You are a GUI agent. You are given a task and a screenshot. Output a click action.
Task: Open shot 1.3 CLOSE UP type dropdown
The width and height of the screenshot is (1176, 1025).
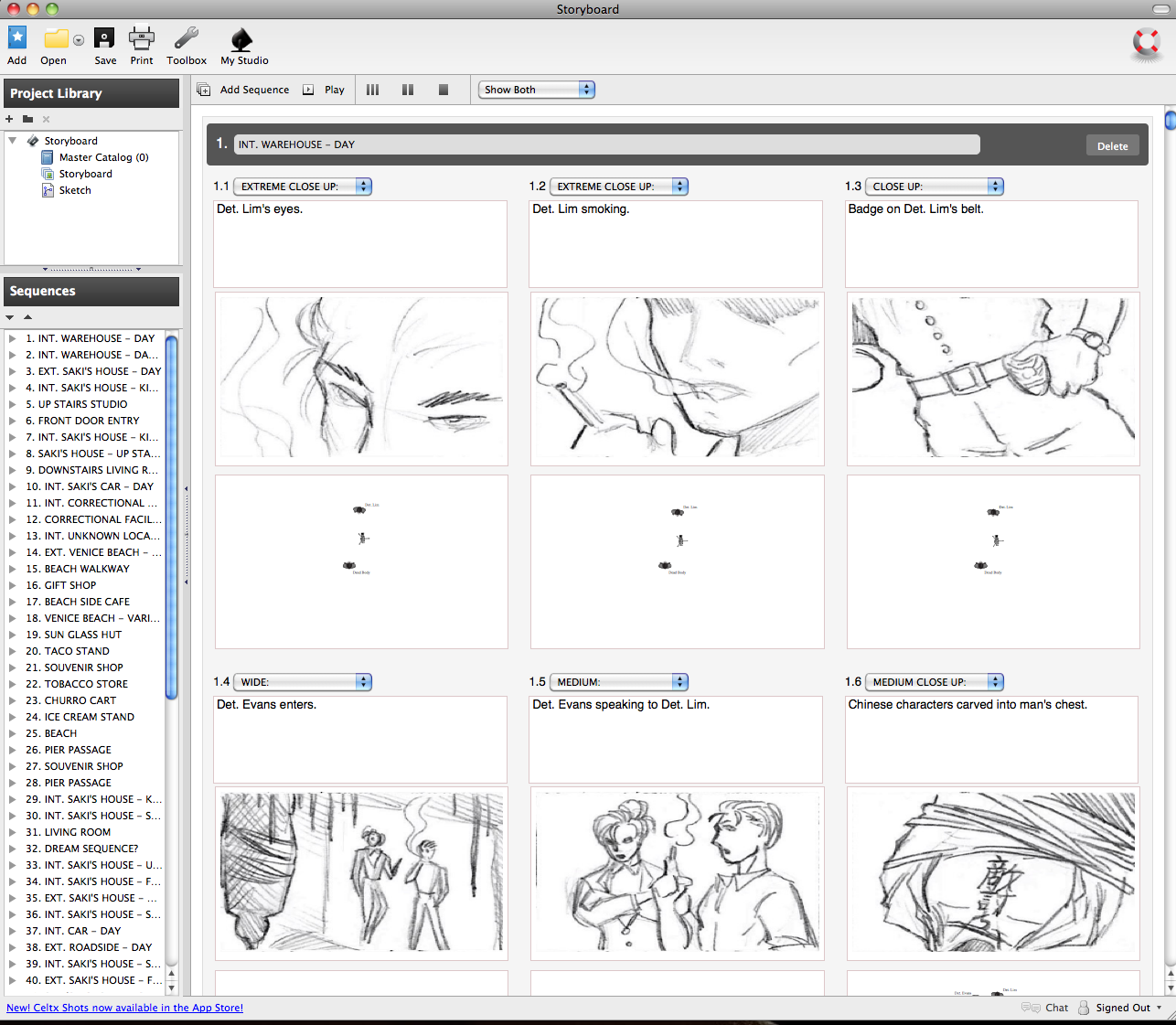pyautogui.click(x=935, y=187)
